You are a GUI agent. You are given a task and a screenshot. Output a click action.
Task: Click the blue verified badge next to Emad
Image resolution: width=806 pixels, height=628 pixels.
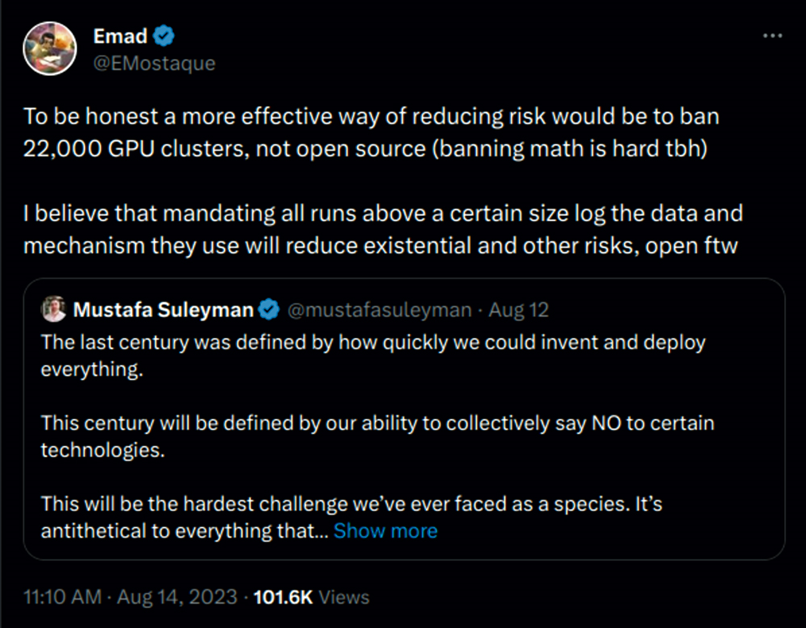pos(165,36)
